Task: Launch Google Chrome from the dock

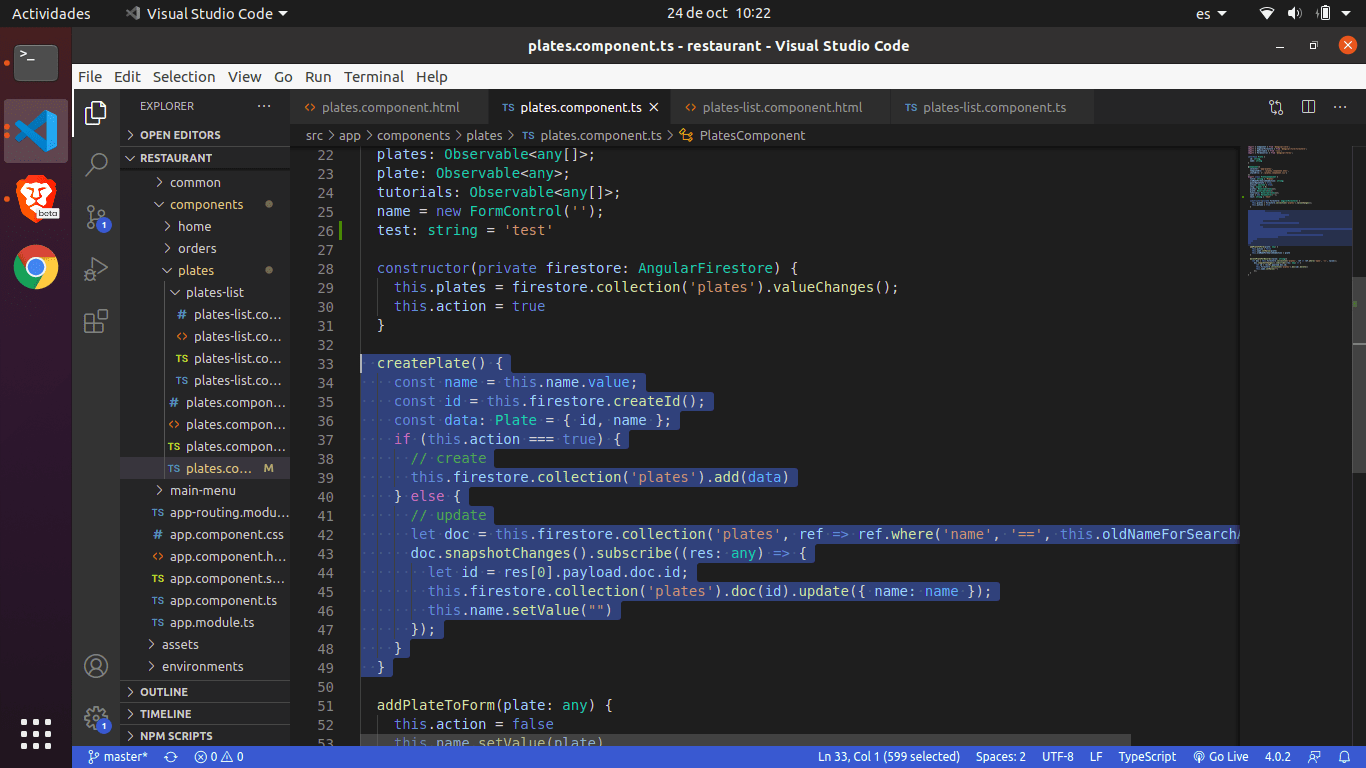Action: pos(36,267)
